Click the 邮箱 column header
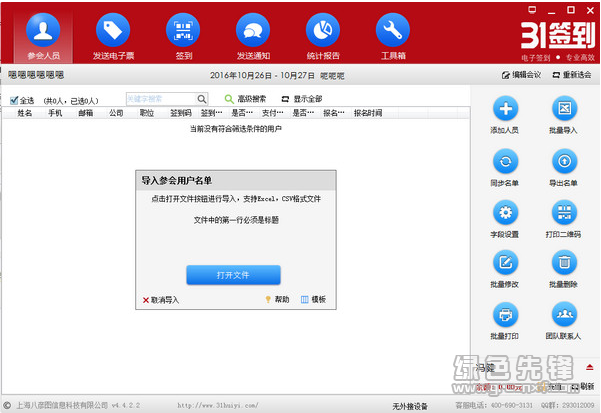 click(86, 113)
